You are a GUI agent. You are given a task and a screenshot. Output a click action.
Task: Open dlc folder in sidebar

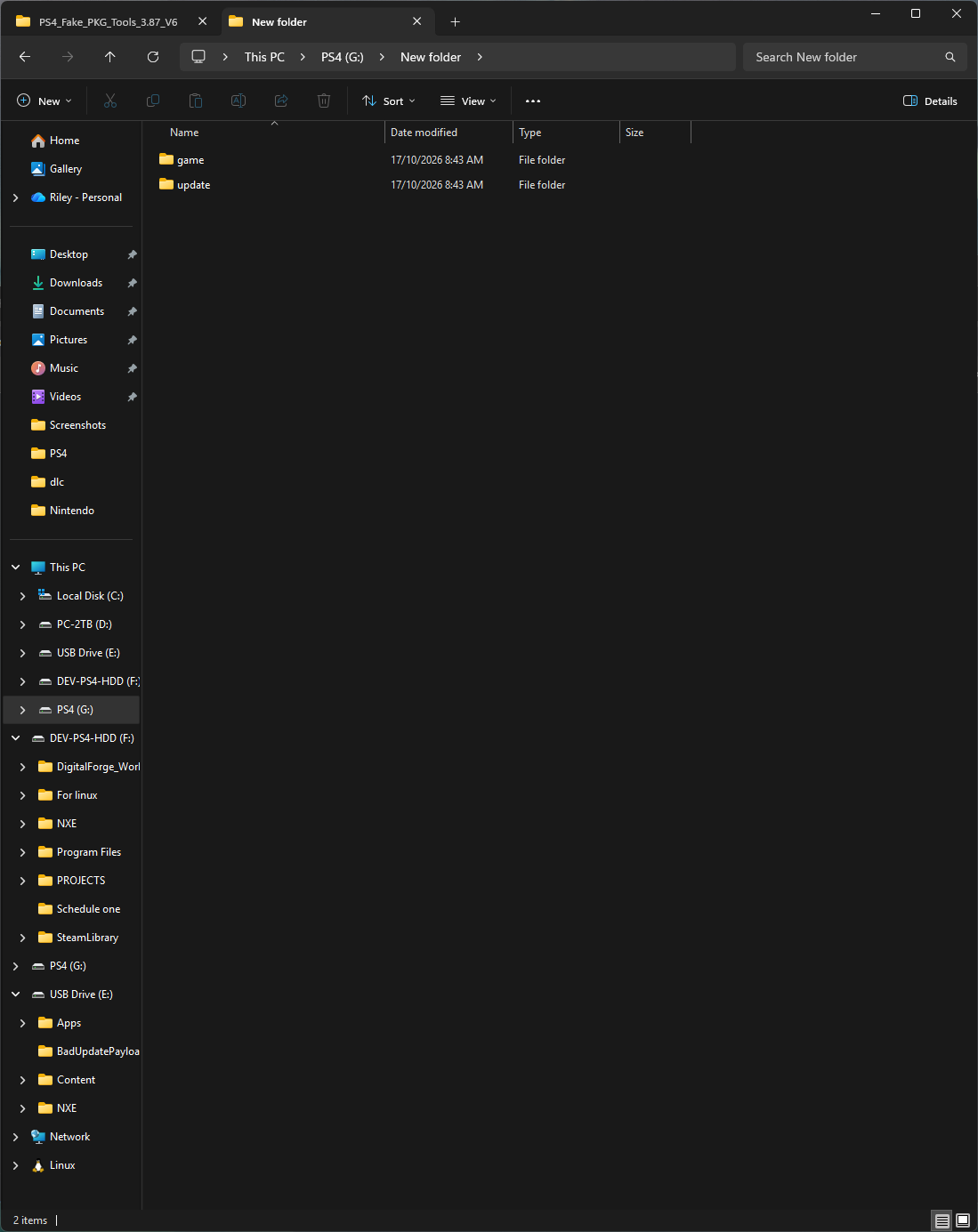coord(49,482)
